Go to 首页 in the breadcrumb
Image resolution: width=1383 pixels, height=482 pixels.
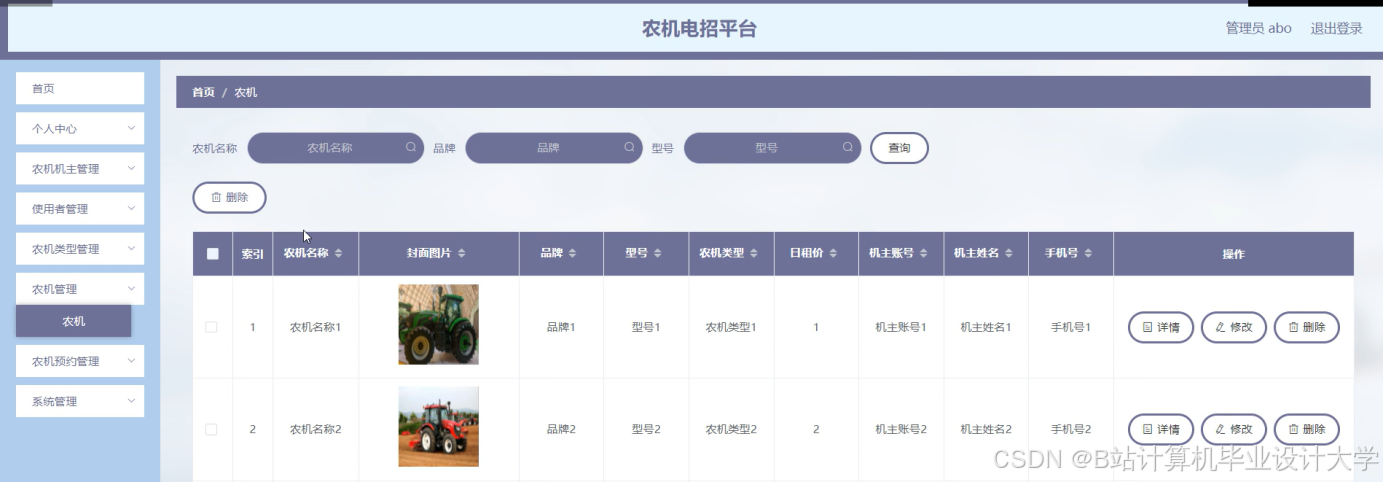point(203,92)
